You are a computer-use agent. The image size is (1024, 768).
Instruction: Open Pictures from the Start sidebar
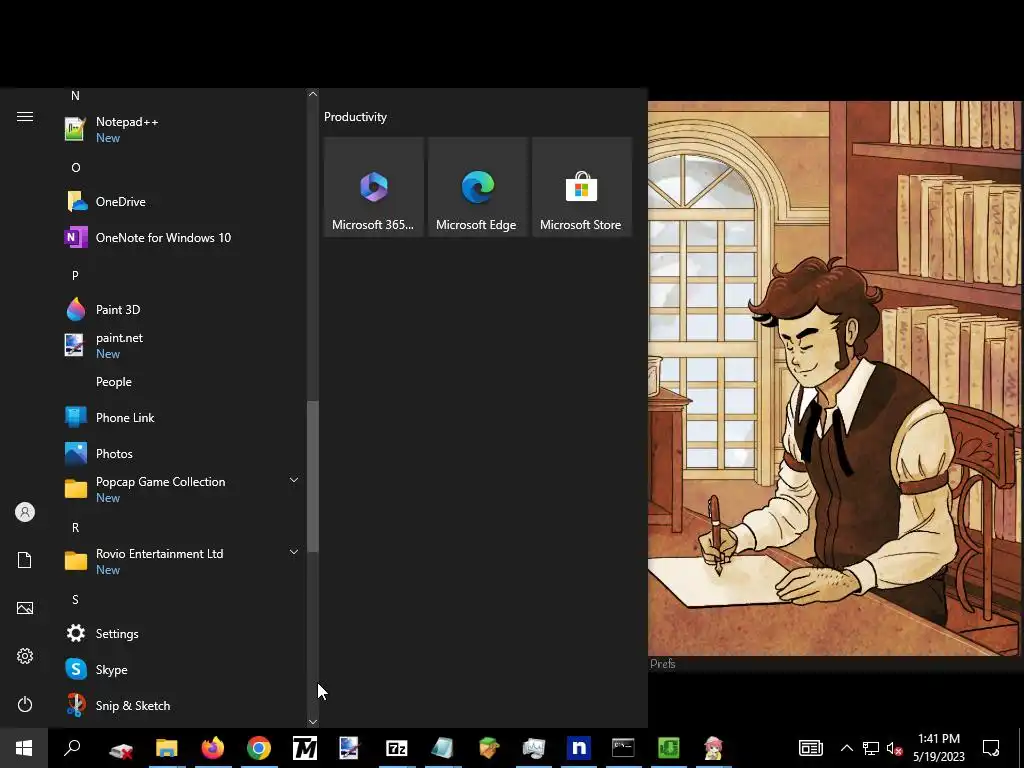(x=25, y=608)
